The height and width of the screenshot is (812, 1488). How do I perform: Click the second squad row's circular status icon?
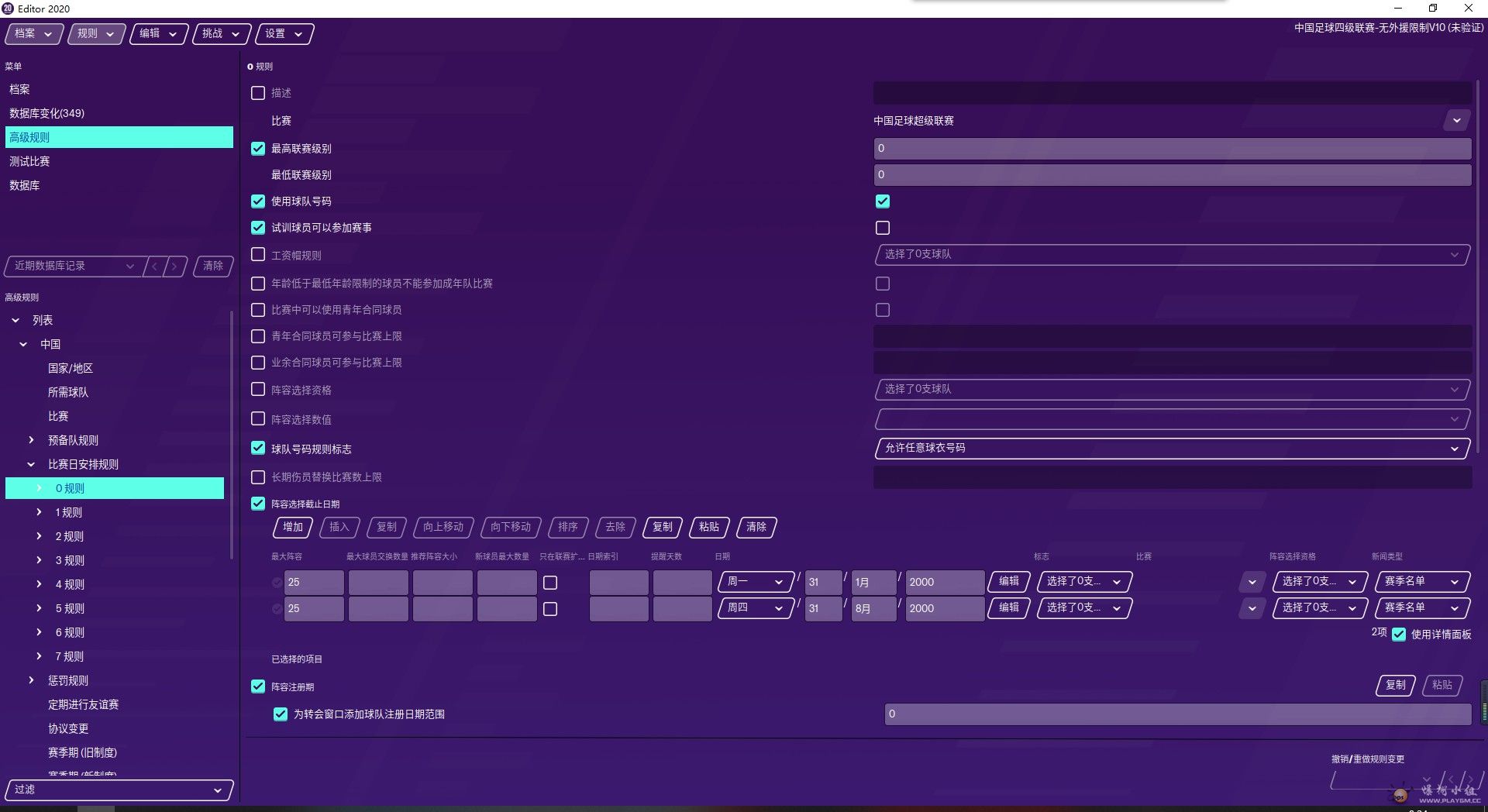click(x=277, y=609)
